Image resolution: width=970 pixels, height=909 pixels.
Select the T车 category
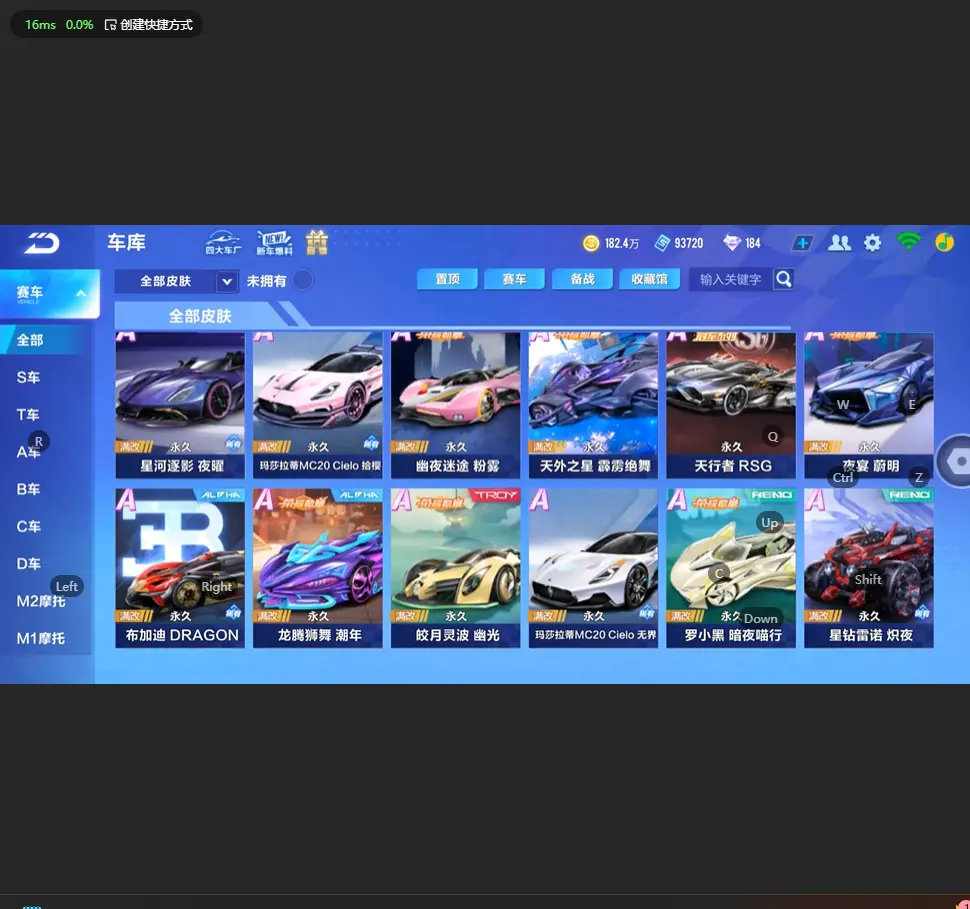28,415
